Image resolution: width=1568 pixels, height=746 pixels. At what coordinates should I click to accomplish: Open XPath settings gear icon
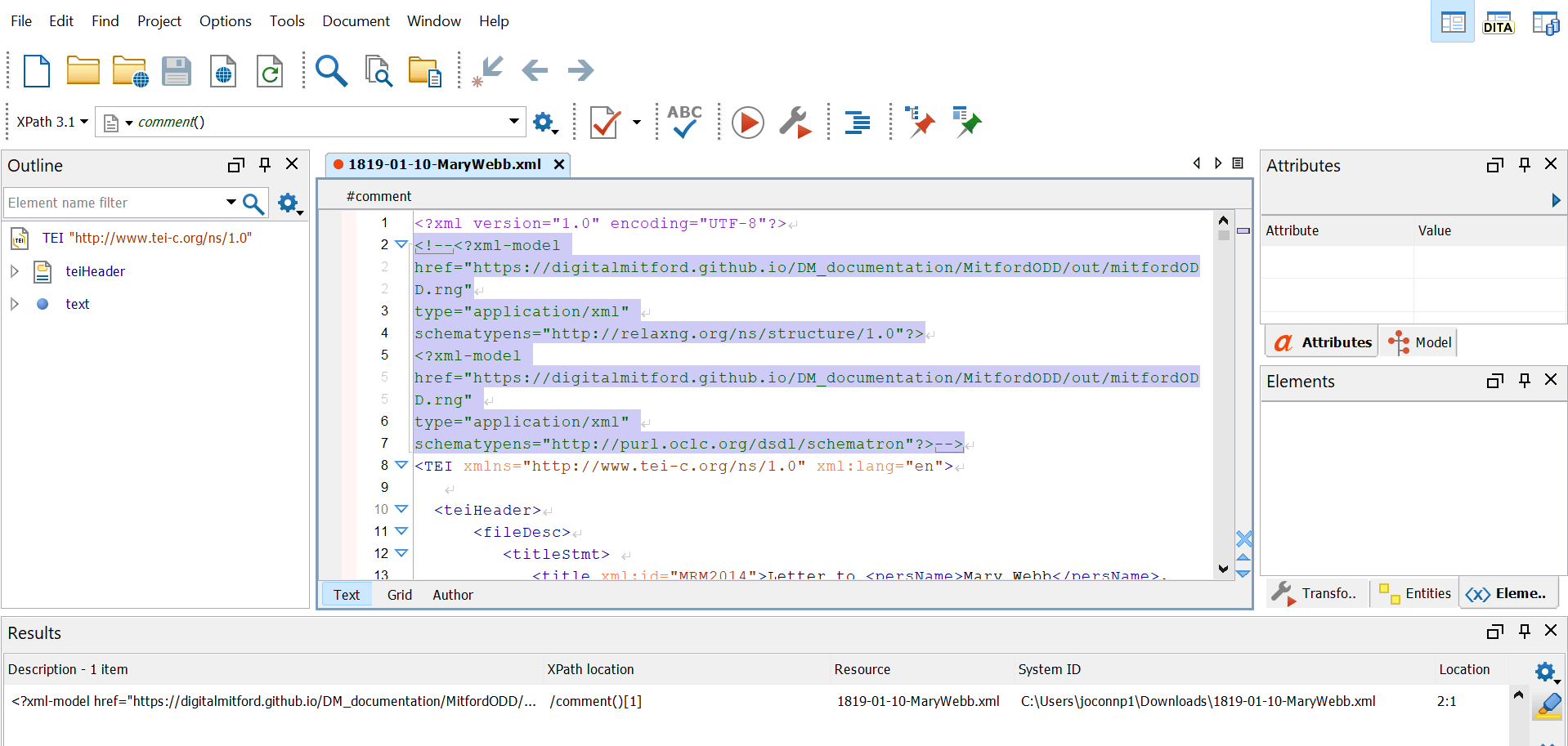545,123
